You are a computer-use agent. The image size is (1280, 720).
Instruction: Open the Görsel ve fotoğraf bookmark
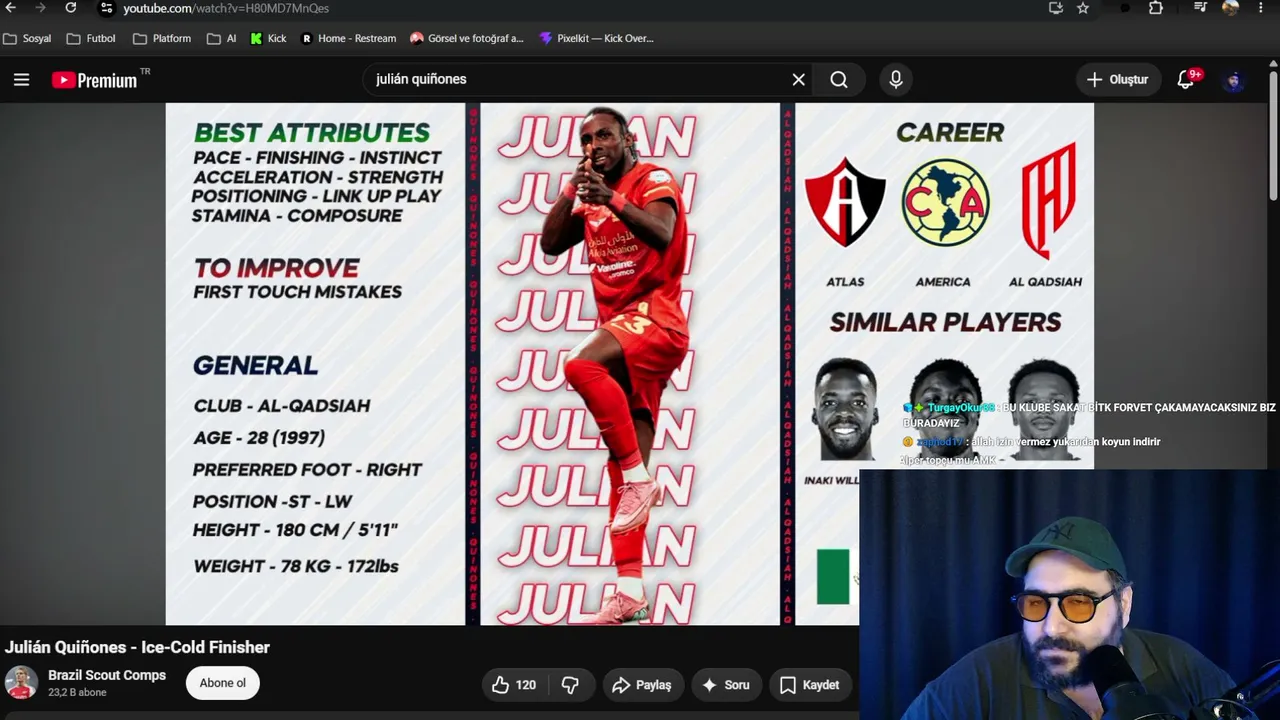(x=467, y=38)
